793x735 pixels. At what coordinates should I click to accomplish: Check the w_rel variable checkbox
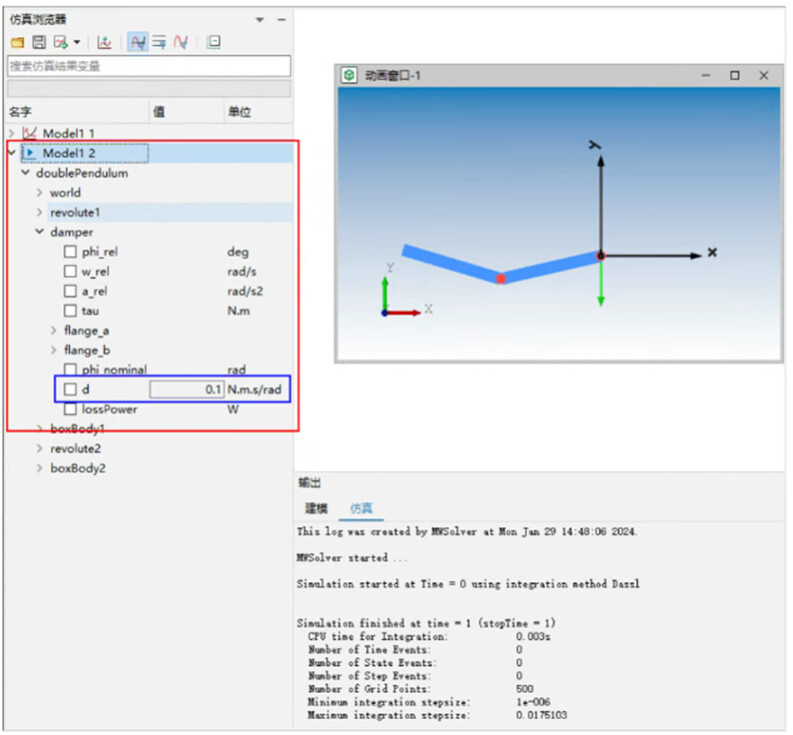tap(70, 272)
